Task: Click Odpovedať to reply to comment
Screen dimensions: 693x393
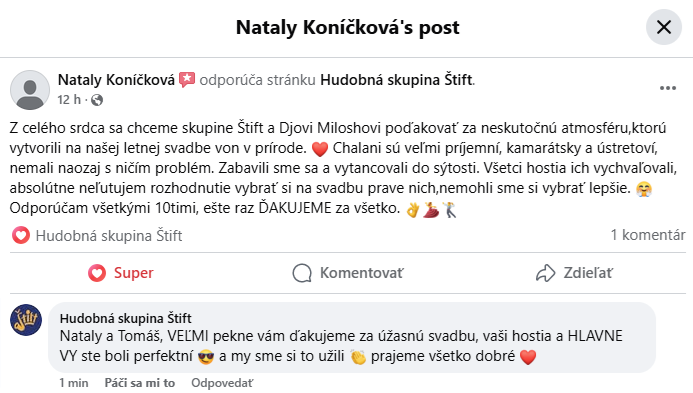Action: pos(222,383)
